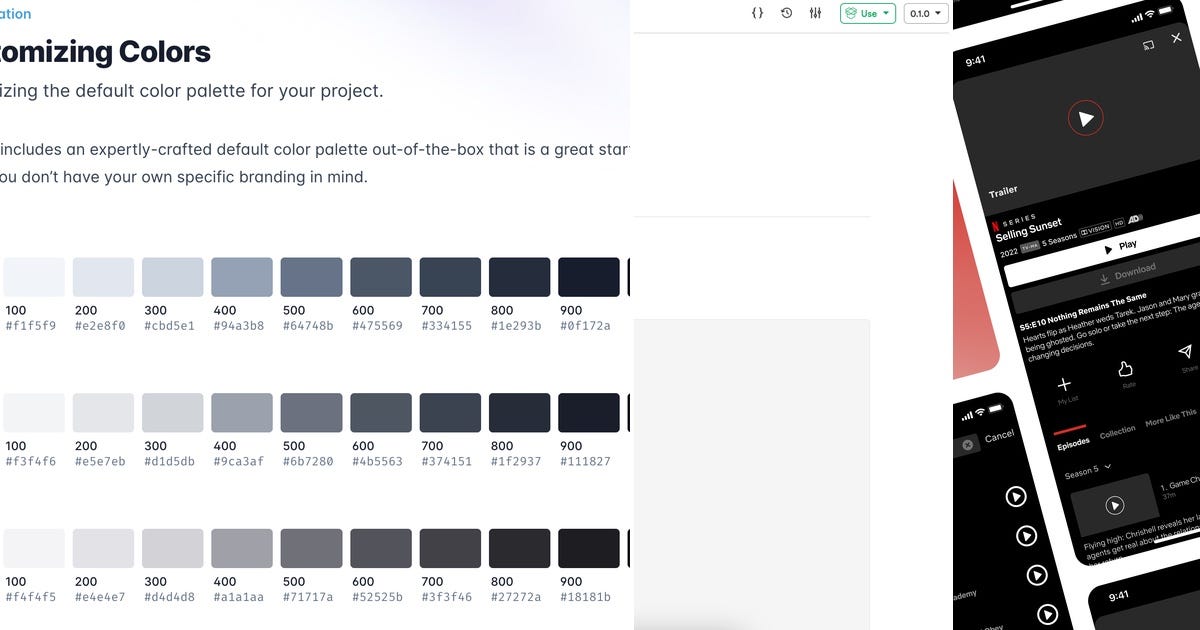
Task: Select the slate 500 color swatch #64748b
Action: click(x=311, y=276)
